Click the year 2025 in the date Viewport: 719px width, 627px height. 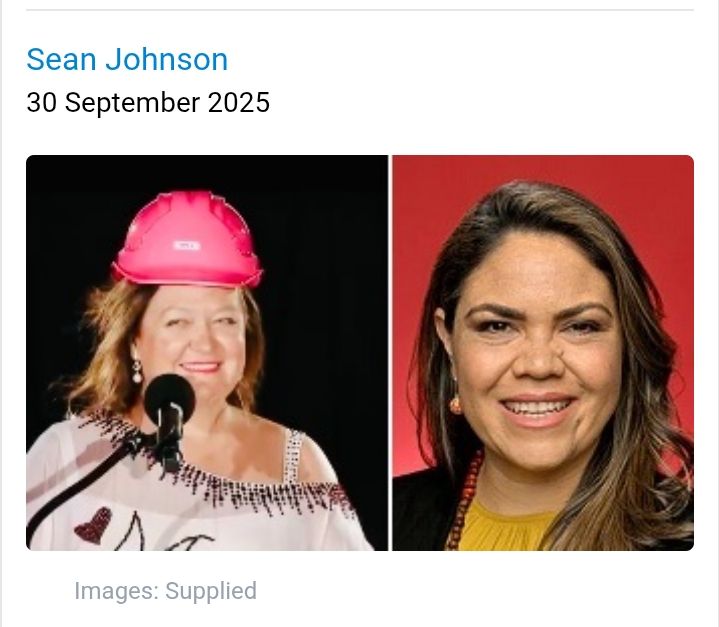click(x=238, y=102)
